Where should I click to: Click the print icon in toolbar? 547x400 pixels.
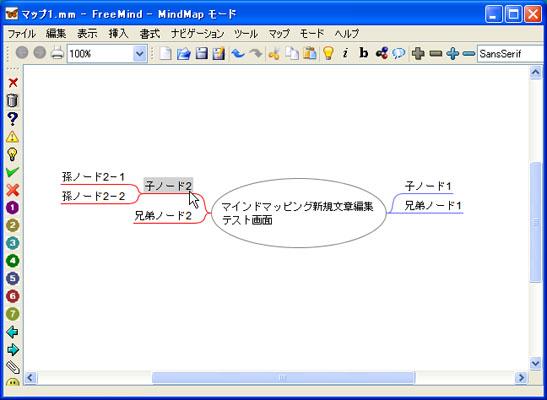pyautogui.click(x=57, y=53)
